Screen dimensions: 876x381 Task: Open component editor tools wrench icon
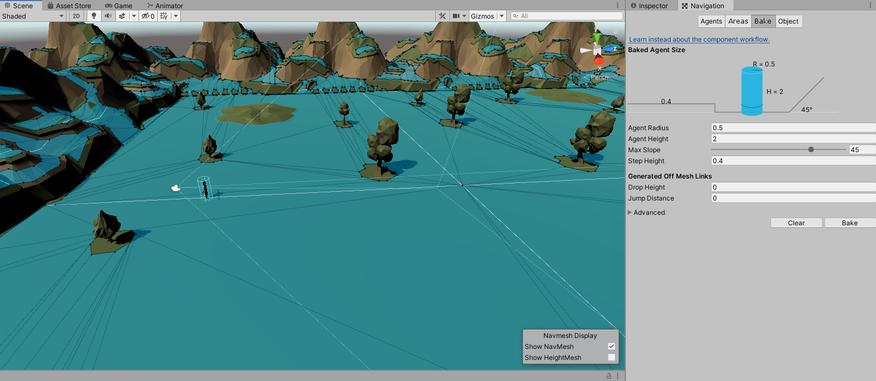click(442, 16)
